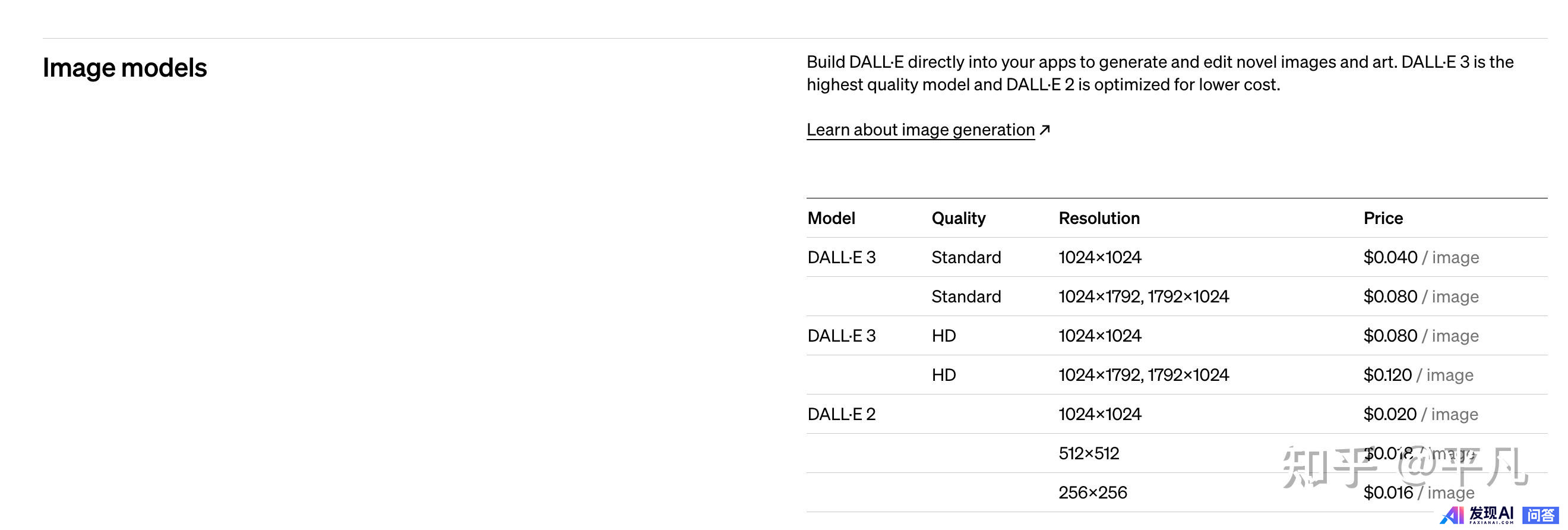Click the $0.120 / image price cell
The image size is (1568, 530).
coord(1418,375)
